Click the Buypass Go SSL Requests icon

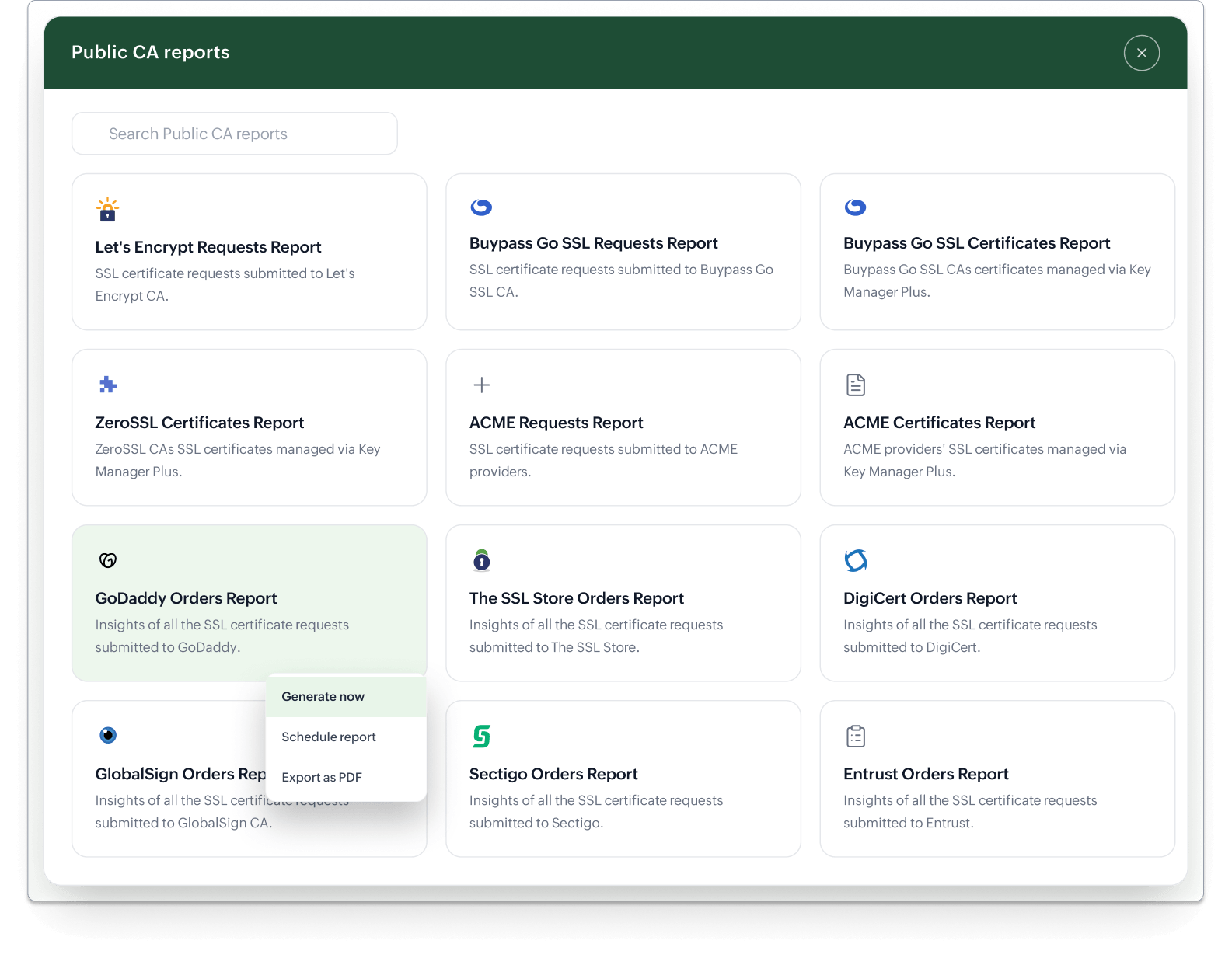(482, 207)
